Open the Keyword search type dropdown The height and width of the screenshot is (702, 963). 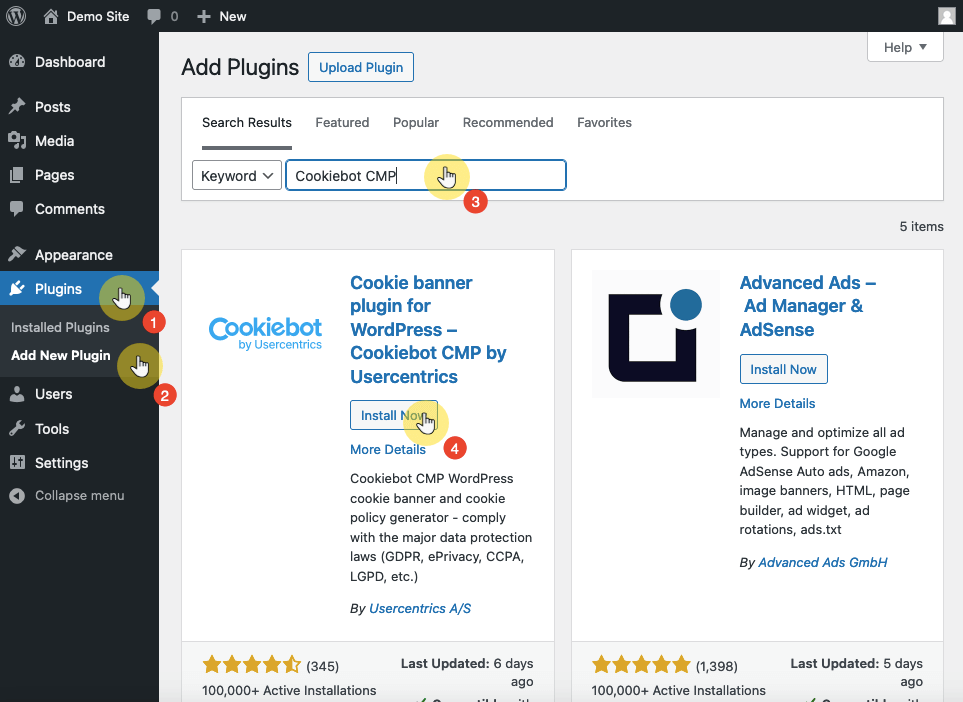[236, 176]
